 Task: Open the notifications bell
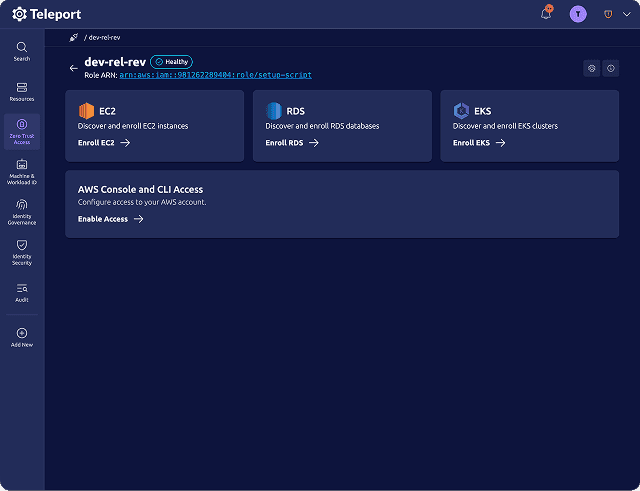pos(546,13)
